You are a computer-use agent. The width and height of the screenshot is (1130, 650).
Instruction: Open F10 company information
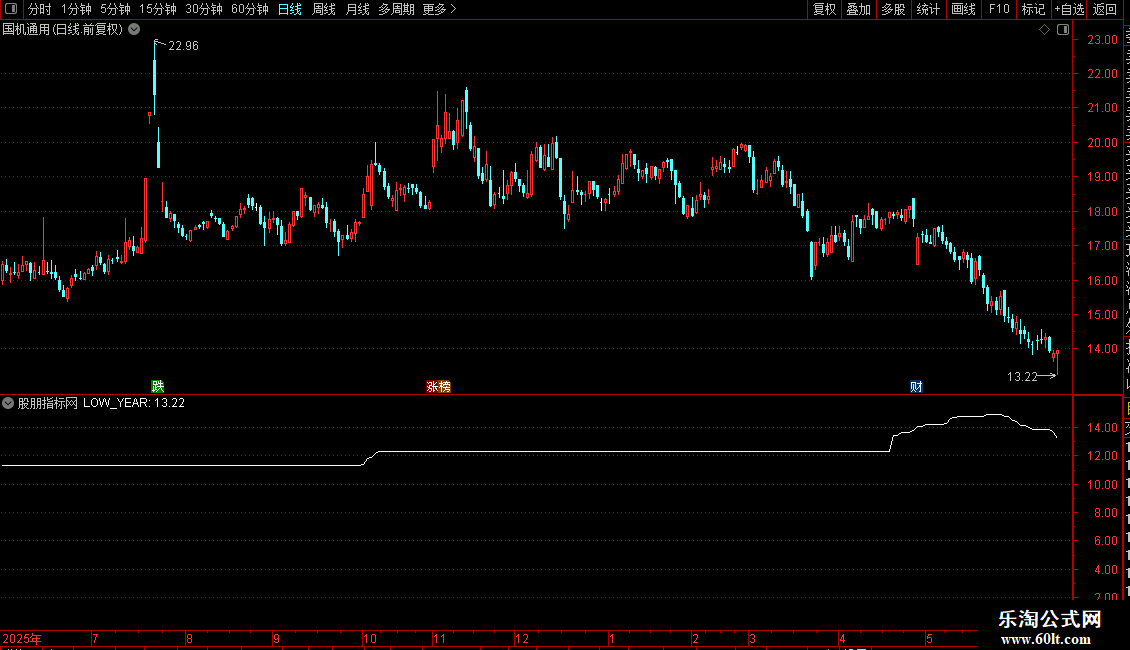[x=999, y=9]
